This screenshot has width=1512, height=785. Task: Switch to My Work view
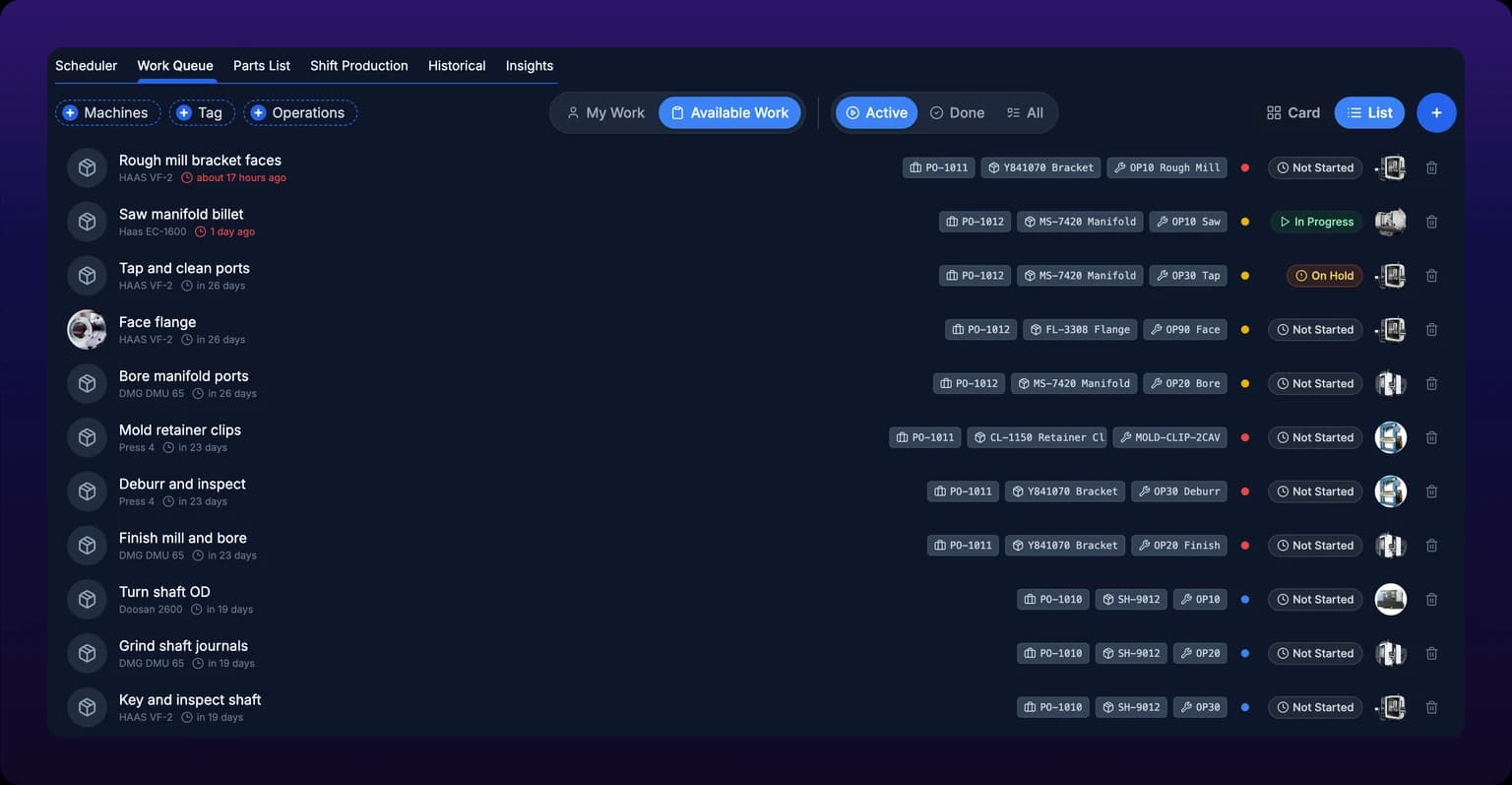[605, 113]
